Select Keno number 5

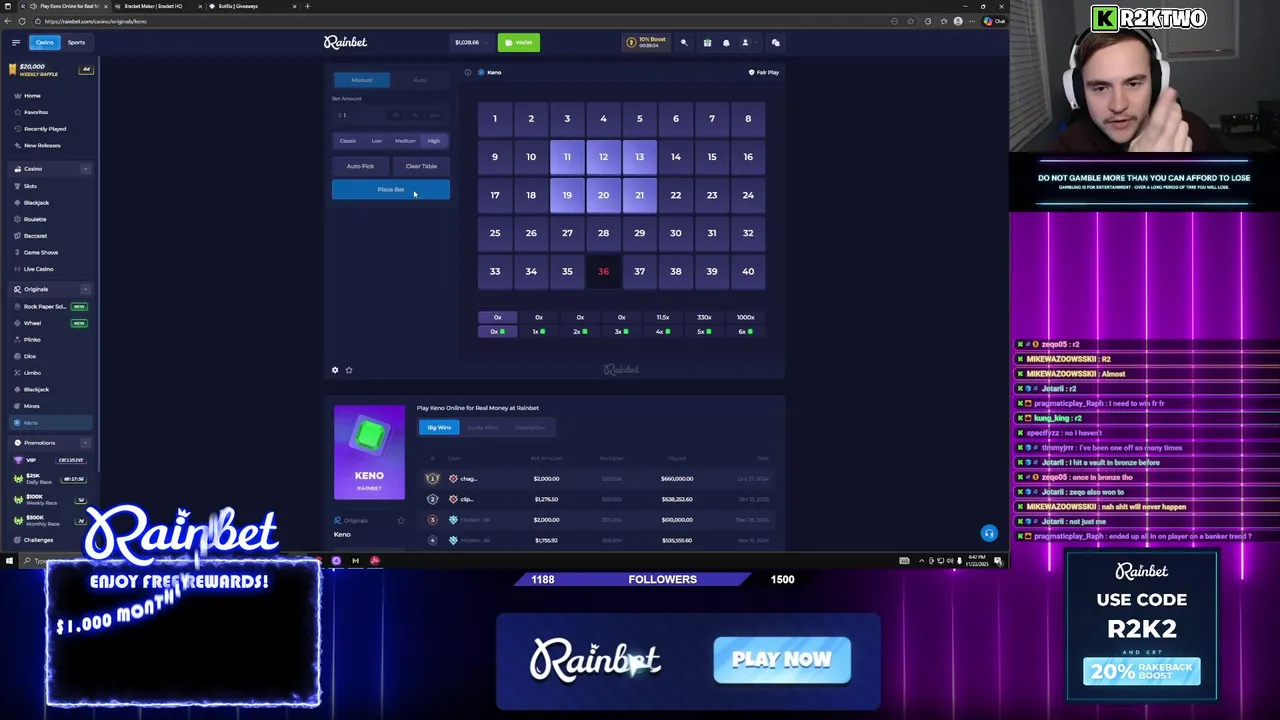(639, 119)
